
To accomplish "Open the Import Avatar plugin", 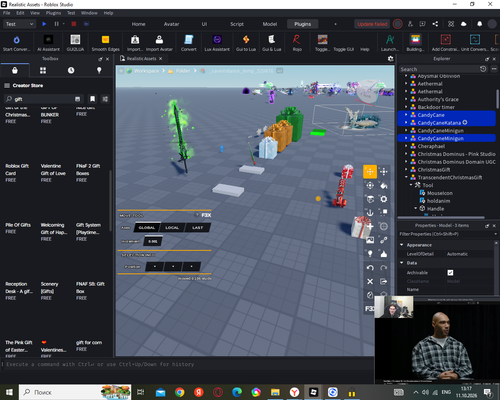I will point(159,43).
